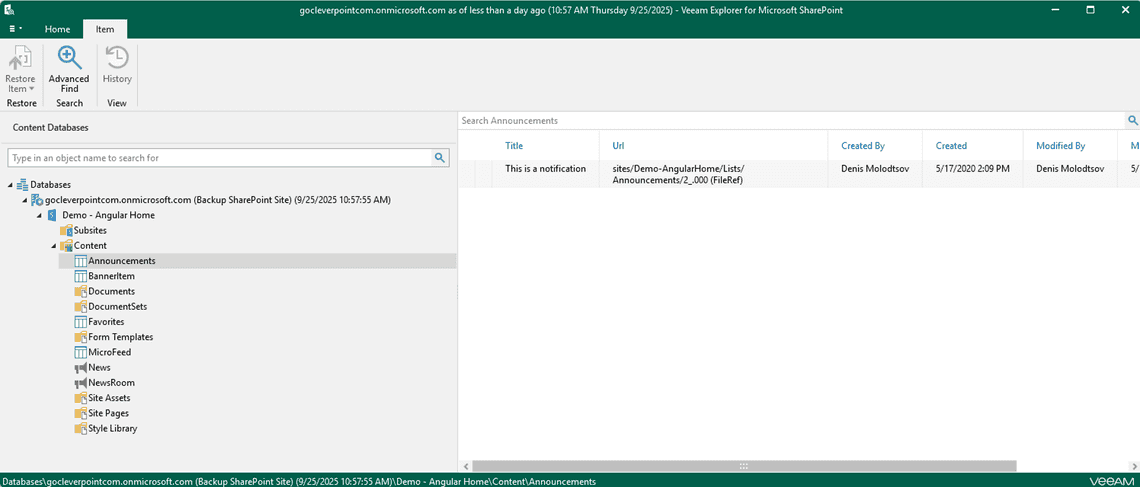Select the 'This is a notification' row
The width and height of the screenshot is (1140, 487).
click(x=799, y=174)
